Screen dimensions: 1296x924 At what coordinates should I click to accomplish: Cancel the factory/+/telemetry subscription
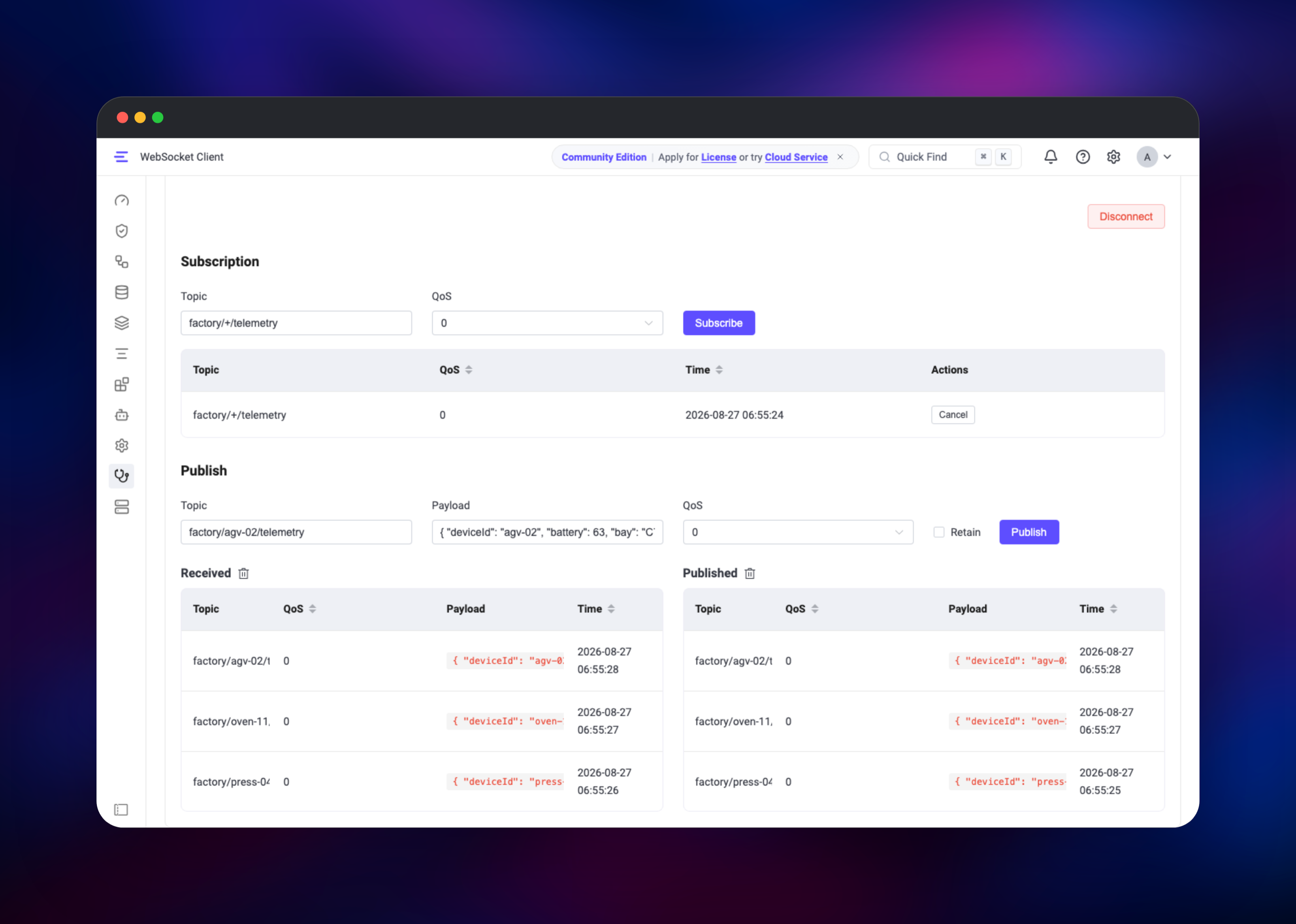coord(953,415)
